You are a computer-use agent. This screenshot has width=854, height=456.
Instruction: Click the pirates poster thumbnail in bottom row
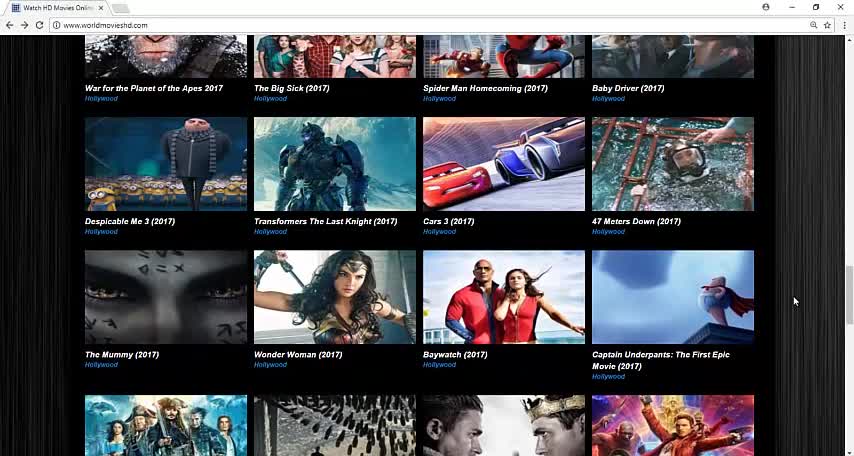(x=166, y=425)
